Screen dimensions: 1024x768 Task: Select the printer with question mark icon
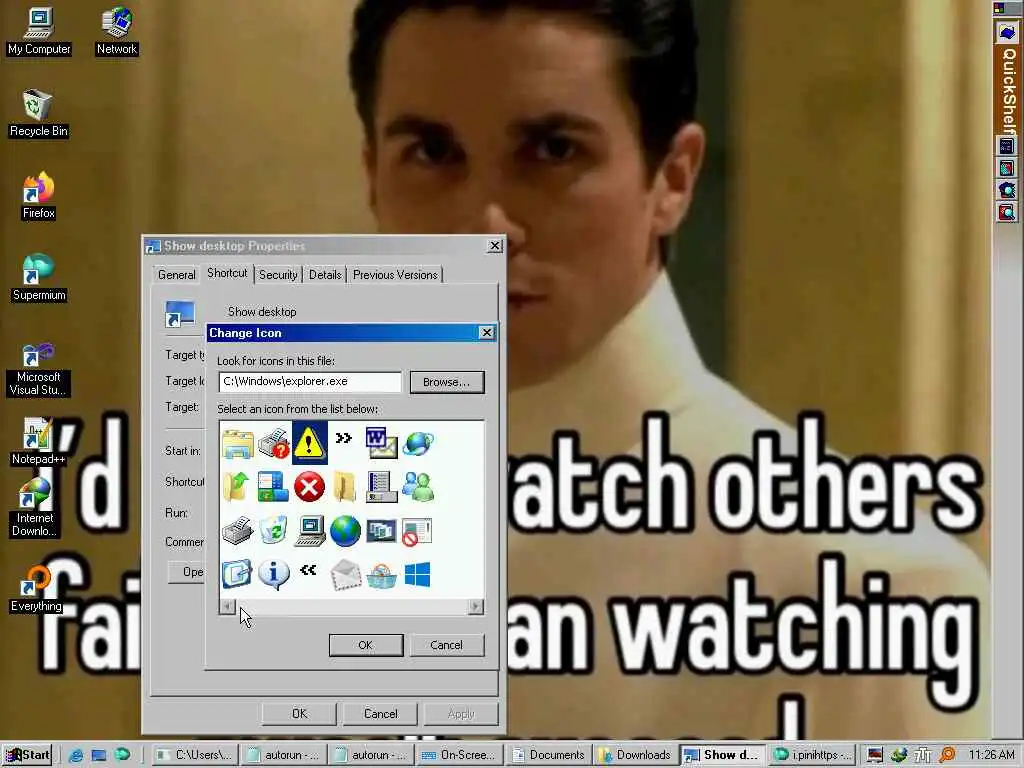[x=274, y=443]
